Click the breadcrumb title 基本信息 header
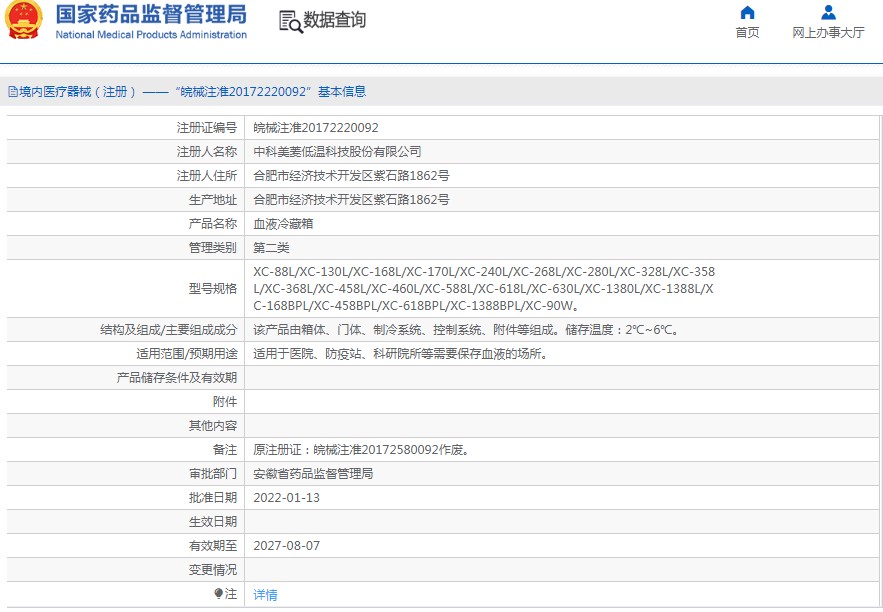This screenshot has width=883, height=612. pos(342,92)
